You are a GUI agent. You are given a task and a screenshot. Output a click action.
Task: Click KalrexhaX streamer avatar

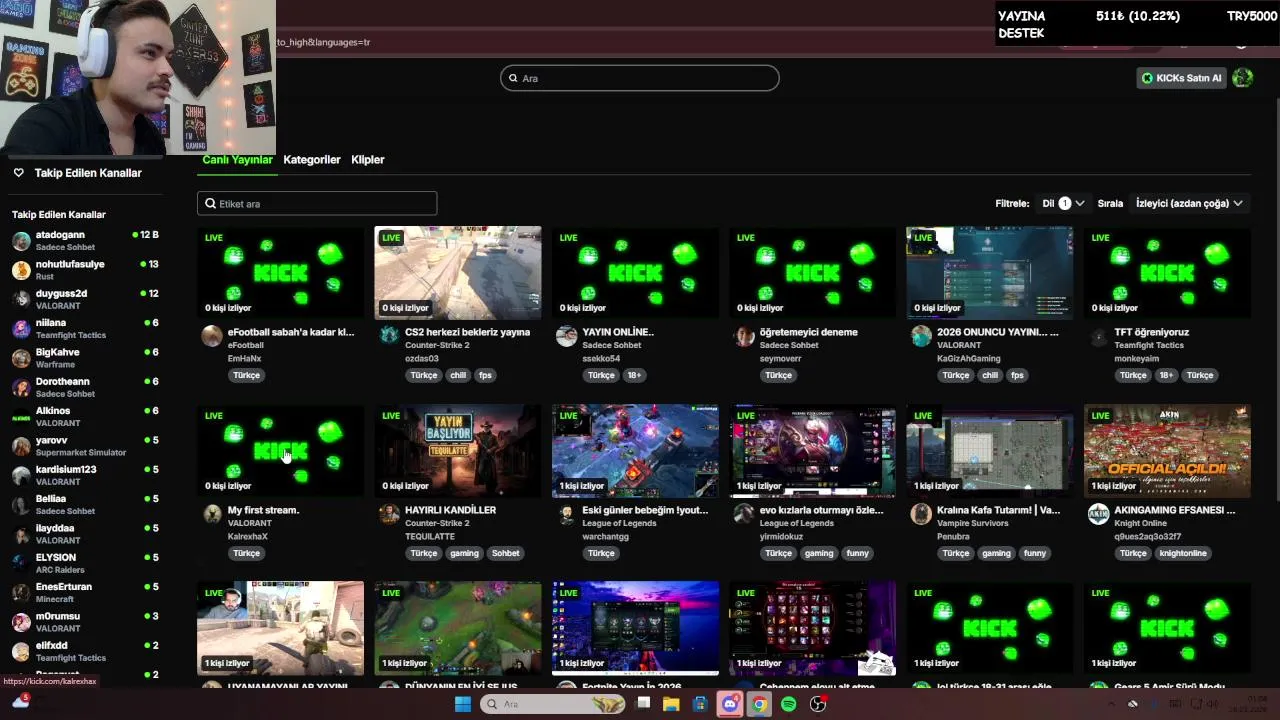[212, 514]
